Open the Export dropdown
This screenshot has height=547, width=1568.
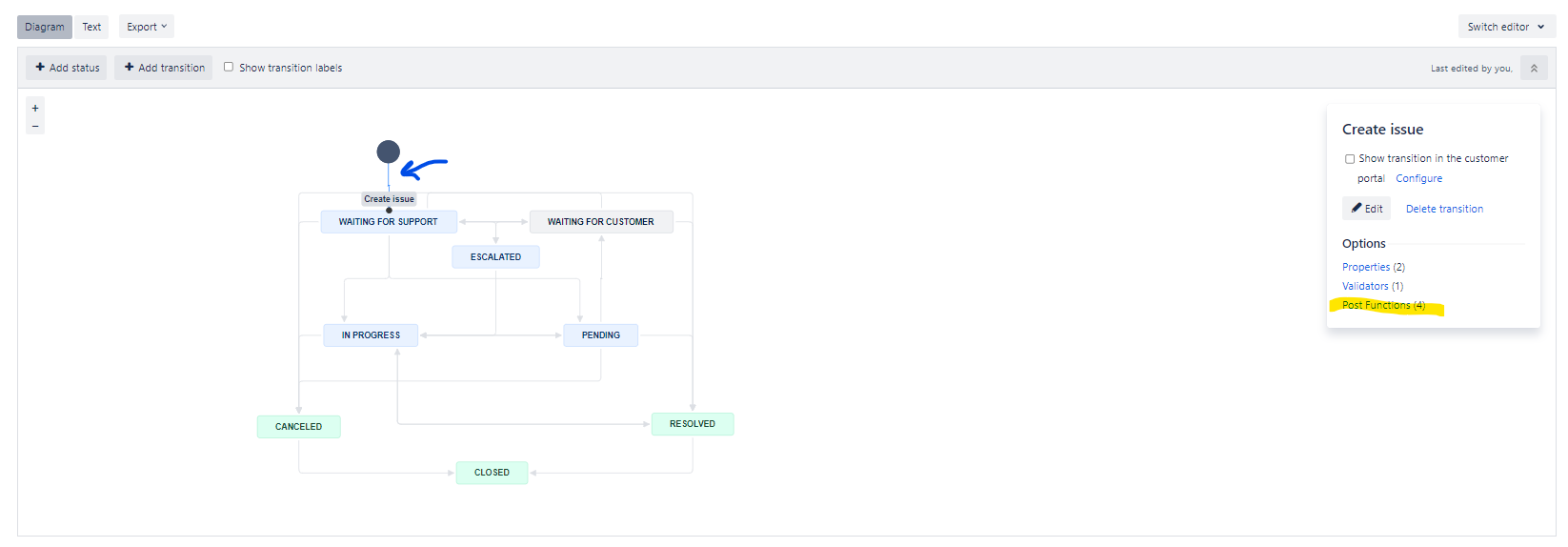coord(147,27)
